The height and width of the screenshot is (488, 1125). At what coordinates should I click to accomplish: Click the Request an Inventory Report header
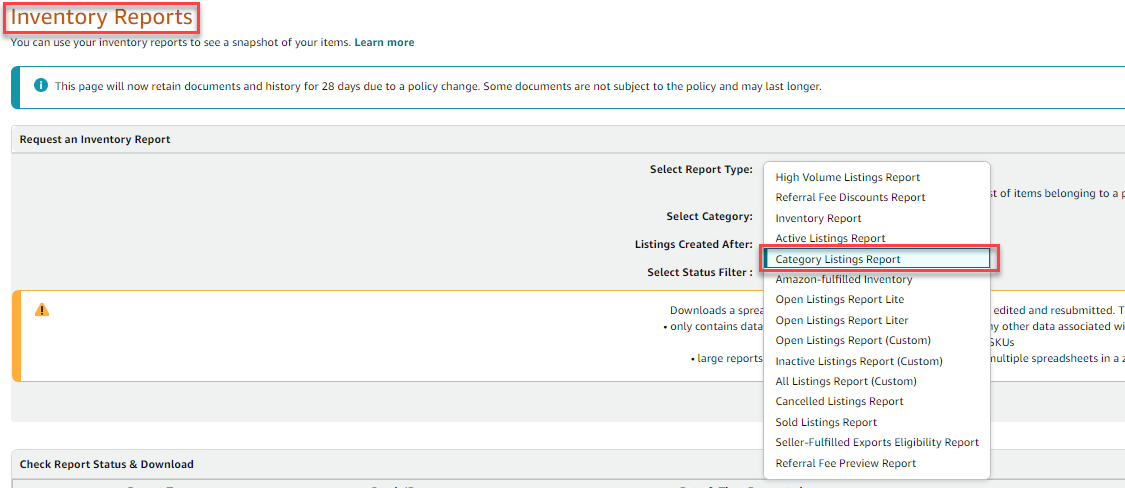pos(95,139)
